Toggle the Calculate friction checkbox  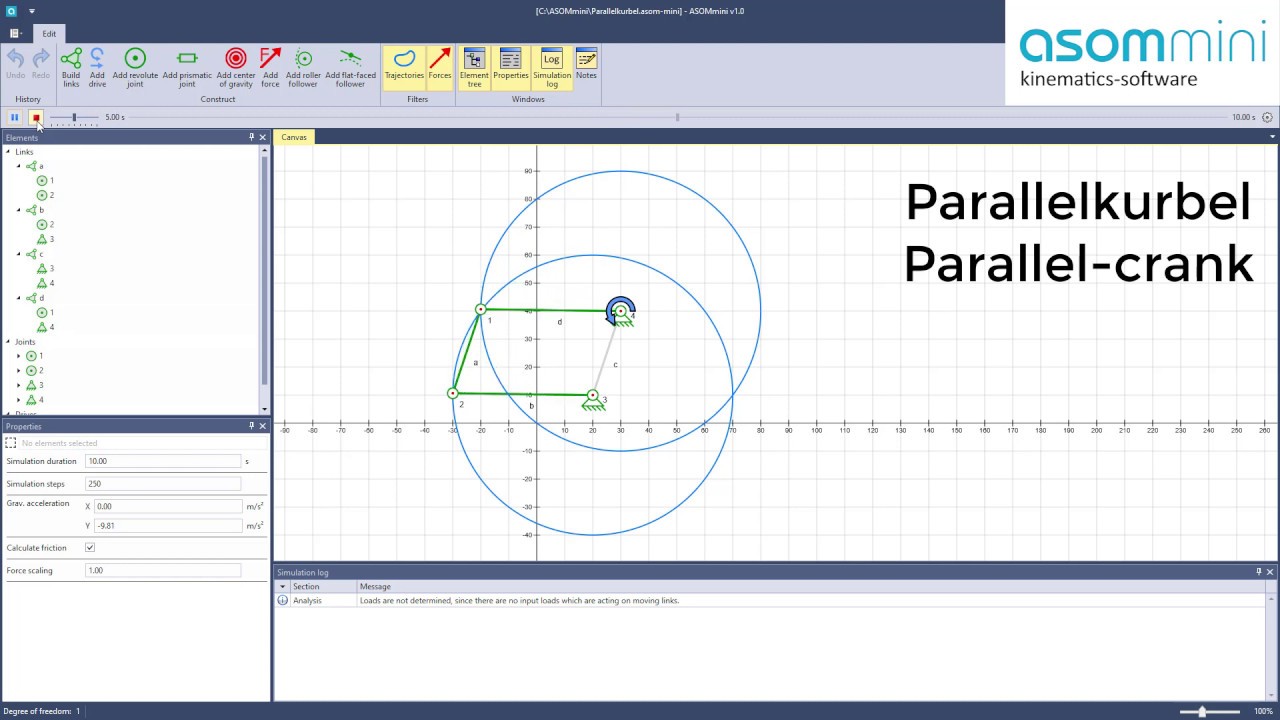pyautogui.click(x=90, y=548)
